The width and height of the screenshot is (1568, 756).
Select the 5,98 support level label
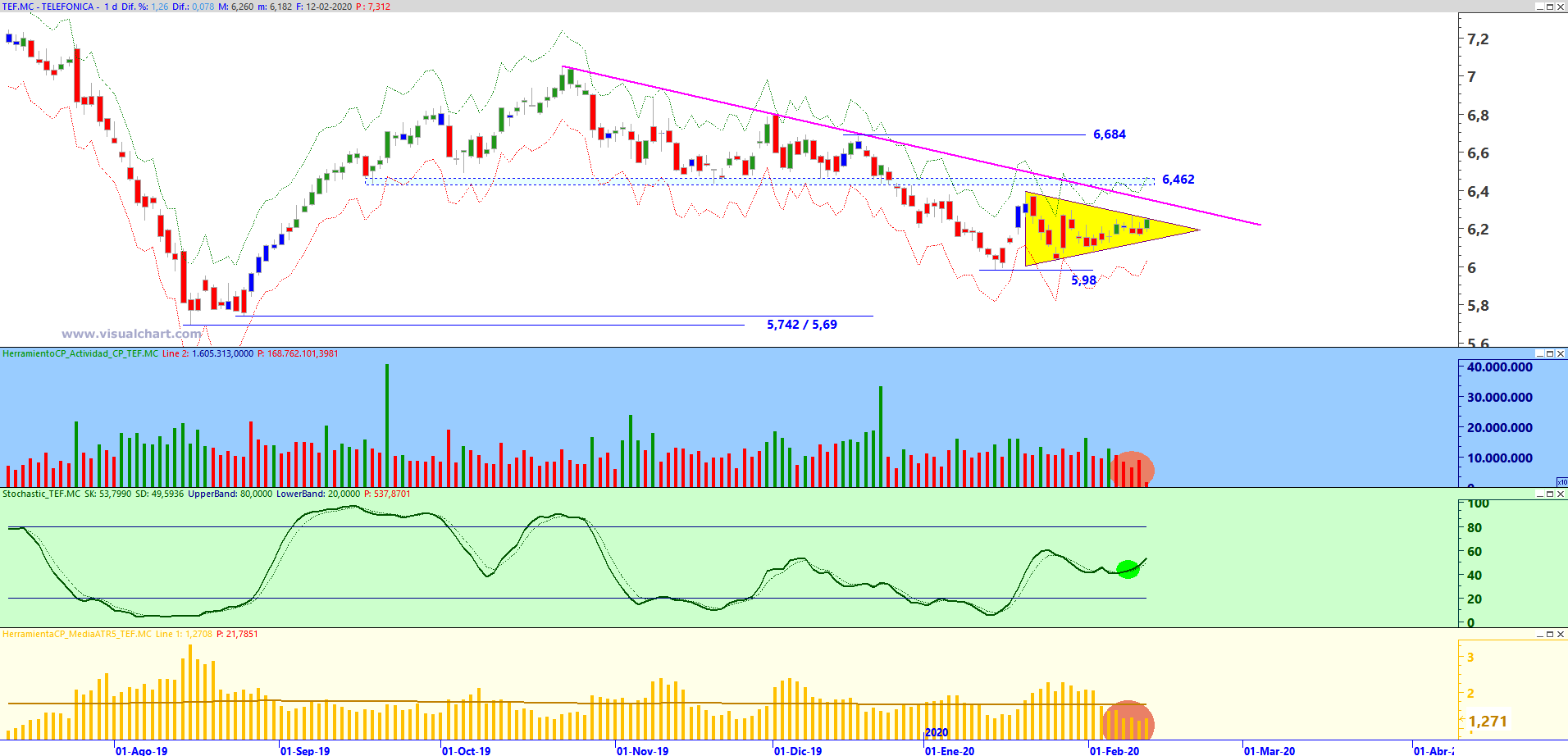tap(1083, 280)
